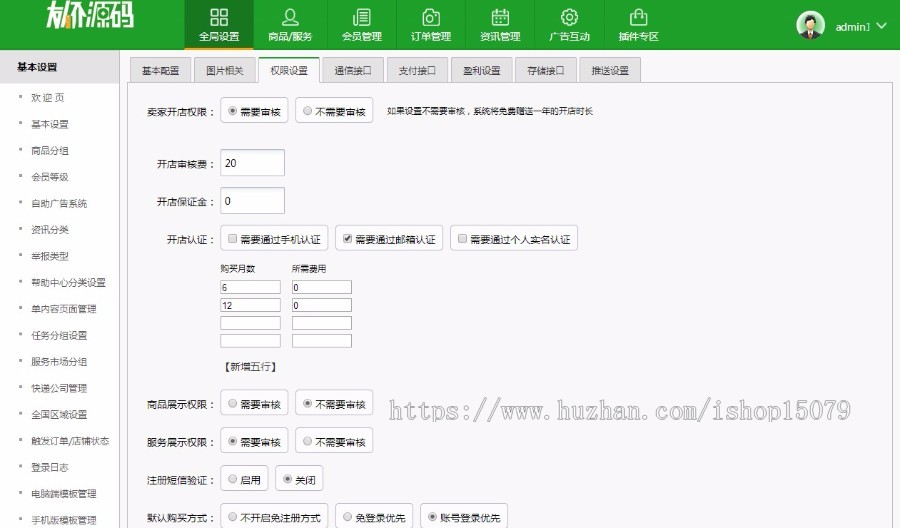Open 登录日志 sidebar link
Image resolution: width=900 pixels, height=528 pixels.
point(50,467)
